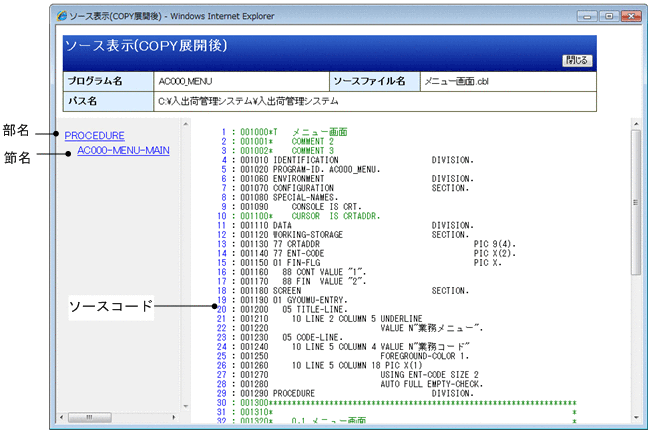The image size is (651, 433).
Task: Minimize the source display window
Action: click(x=587, y=17)
